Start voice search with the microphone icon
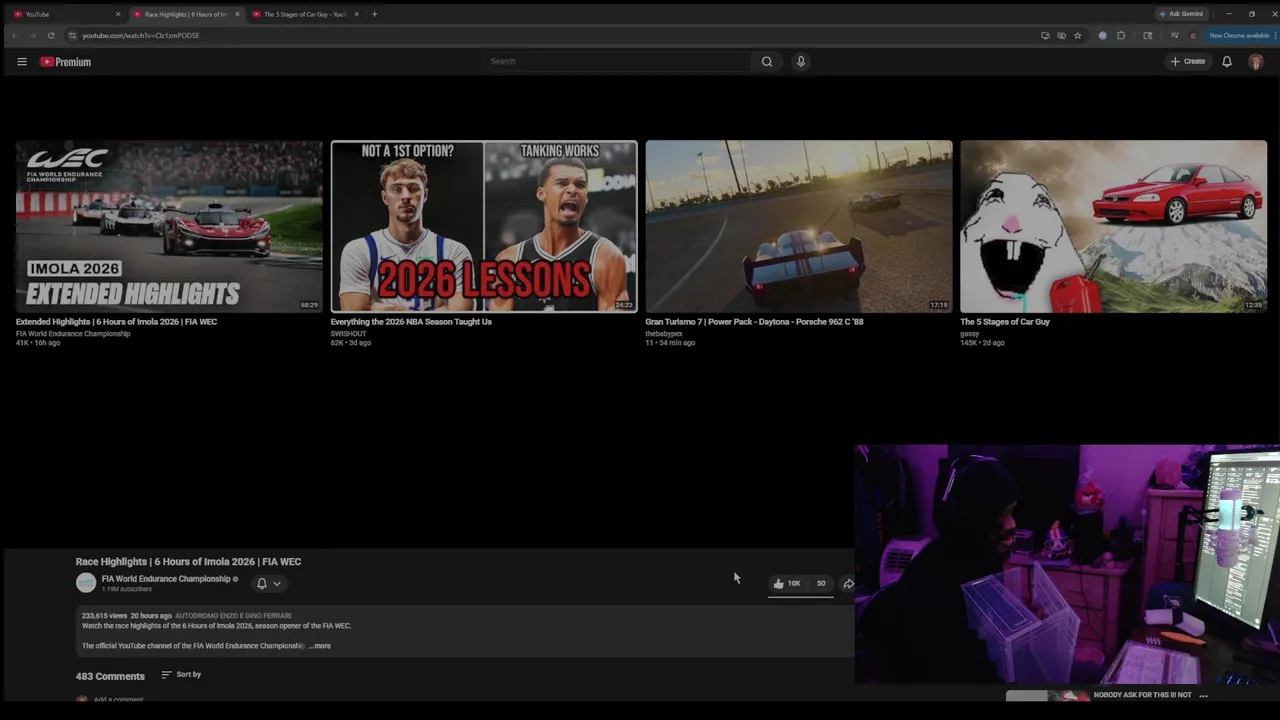Screen dimensions: 1280x720 (x=801, y=62)
